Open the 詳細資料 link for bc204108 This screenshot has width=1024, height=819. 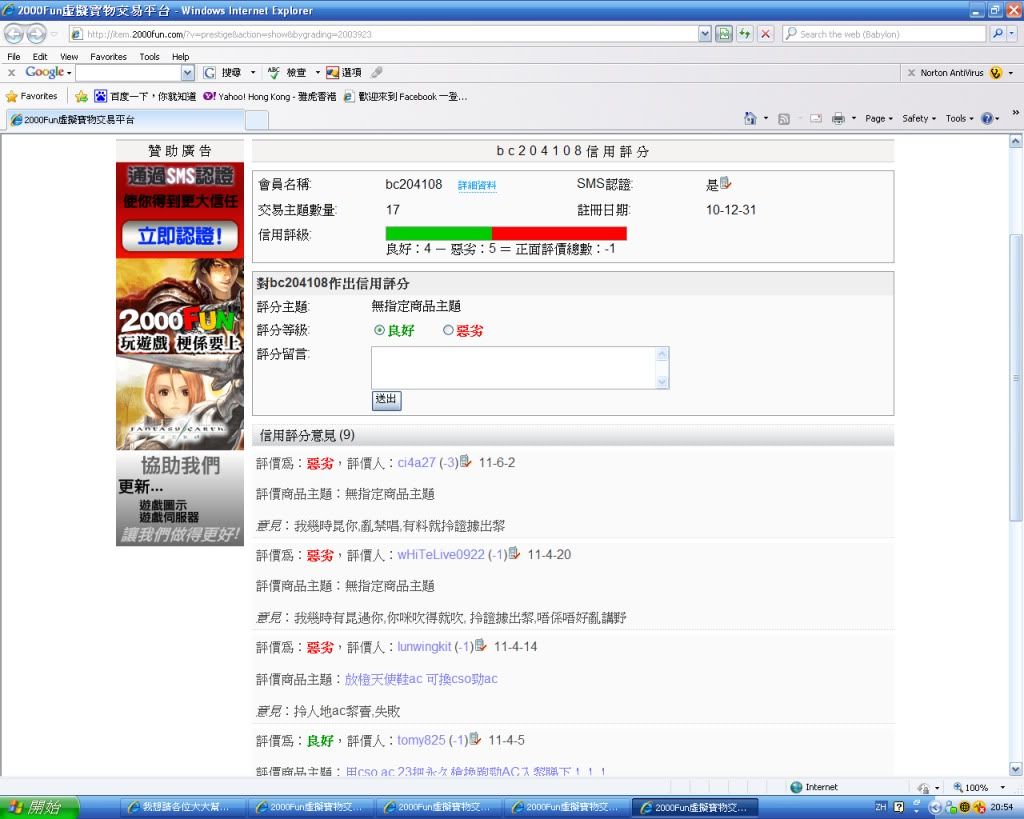(477, 186)
